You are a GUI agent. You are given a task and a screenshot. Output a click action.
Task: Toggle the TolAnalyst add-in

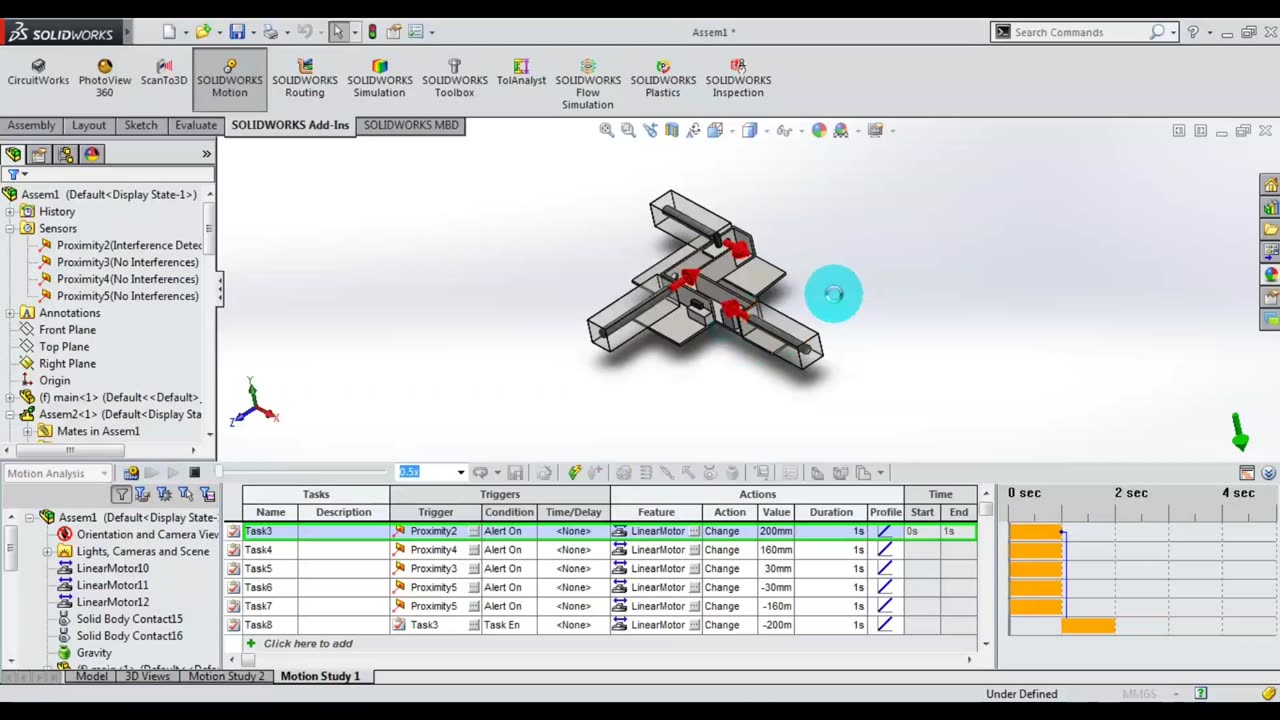(x=521, y=72)
